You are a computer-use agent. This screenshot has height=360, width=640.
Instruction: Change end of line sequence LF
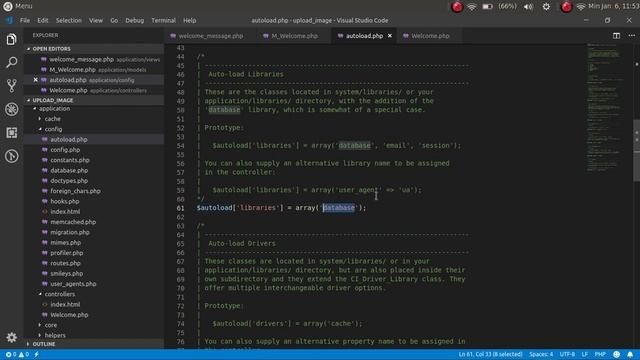(x=584, y=354)
